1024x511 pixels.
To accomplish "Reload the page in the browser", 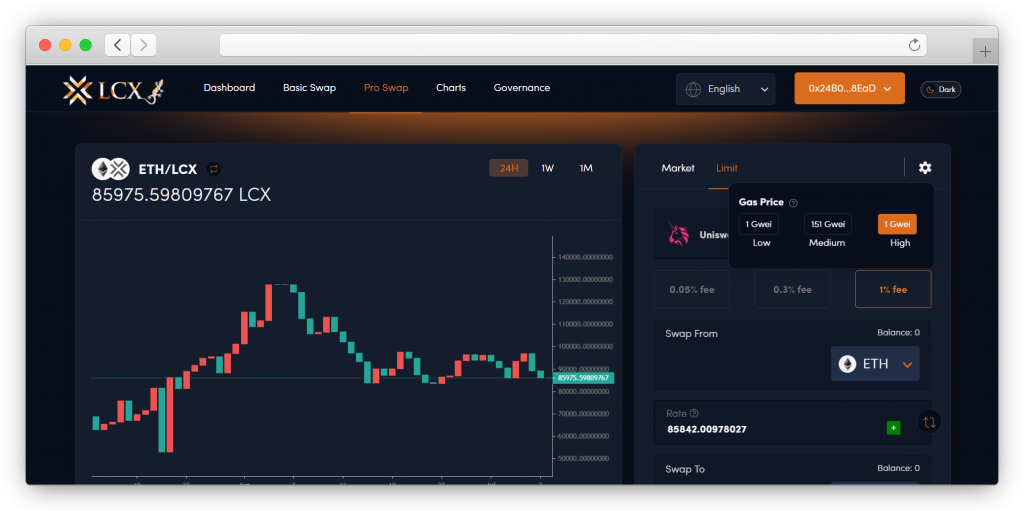I will pos(914,45).
